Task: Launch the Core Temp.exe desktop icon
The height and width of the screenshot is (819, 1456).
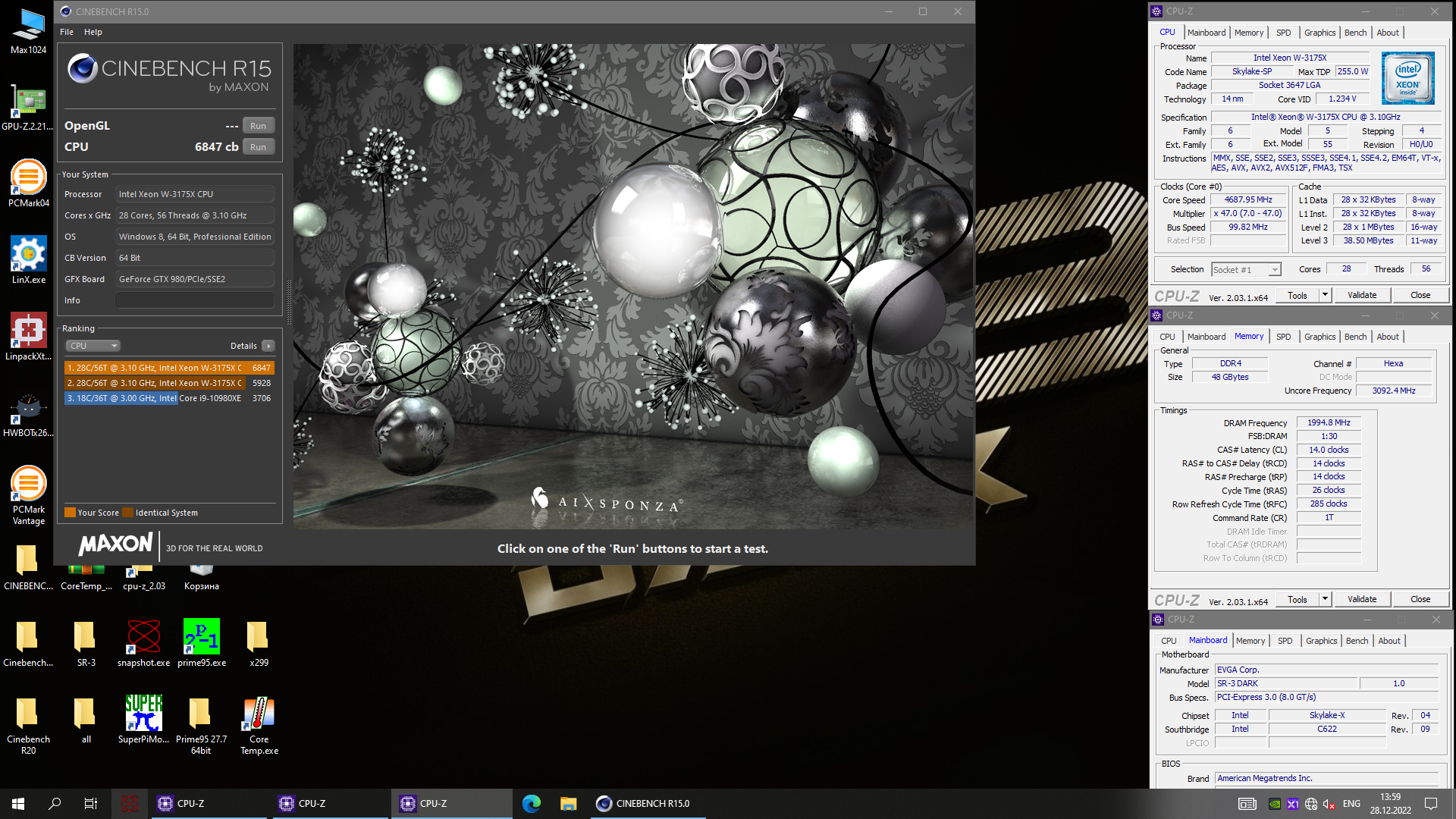Action: coord(259,725)
